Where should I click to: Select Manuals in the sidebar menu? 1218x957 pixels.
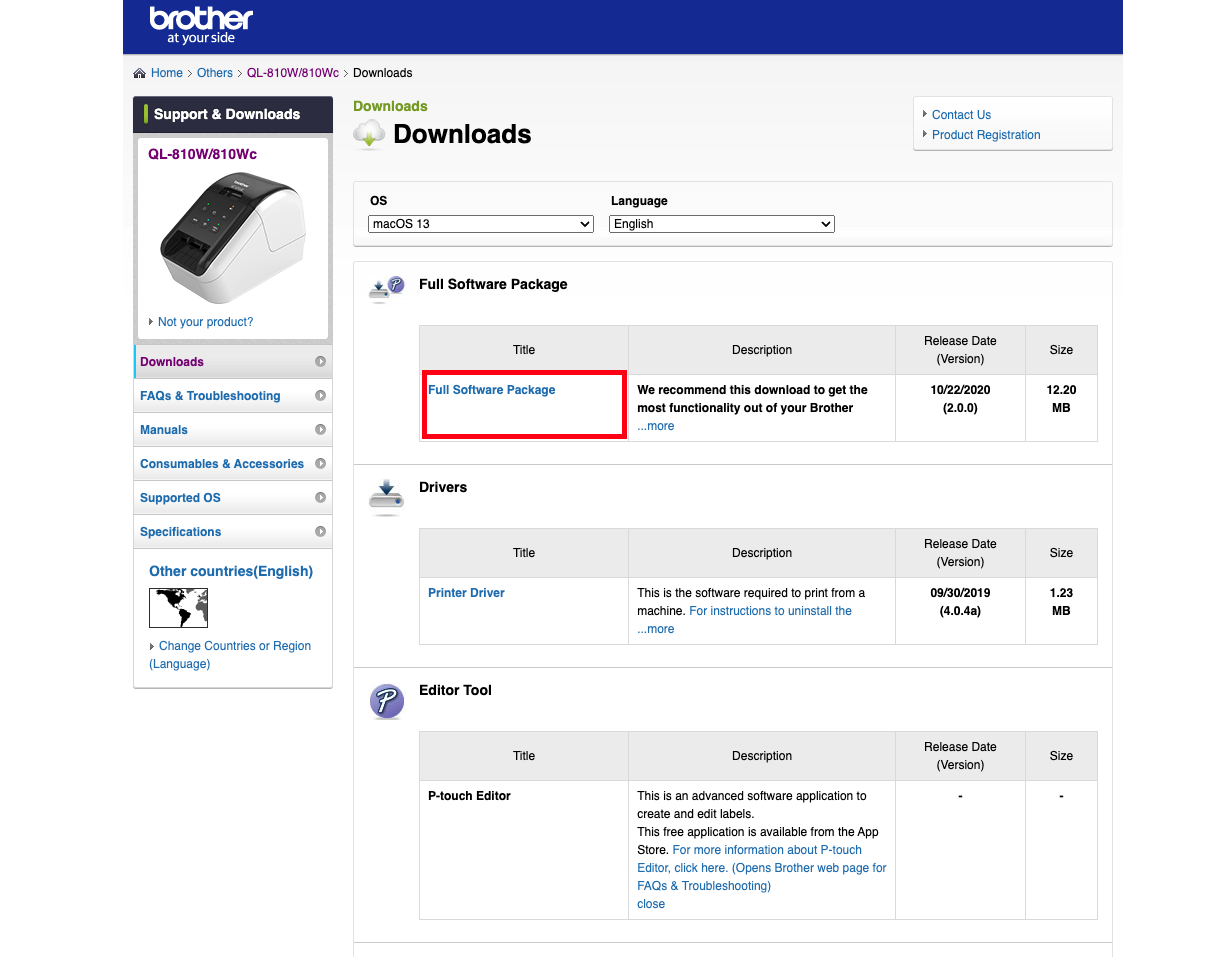164,430
